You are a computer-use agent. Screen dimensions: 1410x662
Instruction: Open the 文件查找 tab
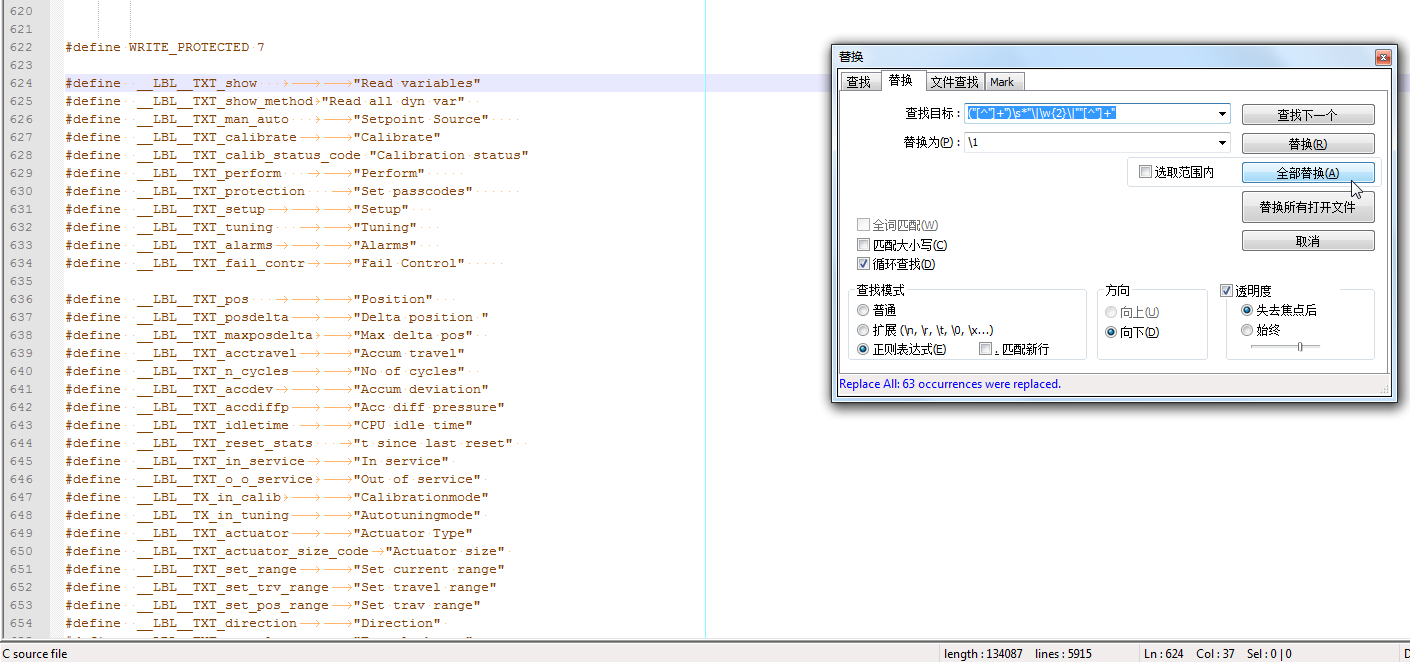[x=953, y=82]
